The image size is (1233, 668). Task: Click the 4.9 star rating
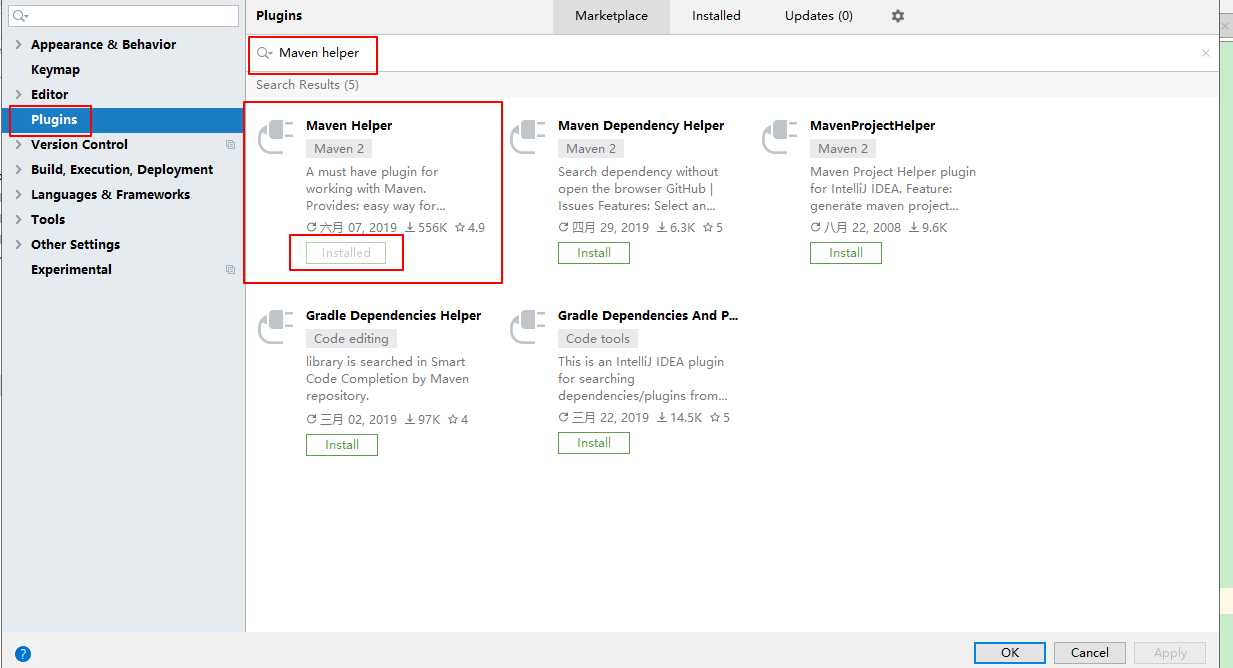pyautogui.click(x=470, y=228)
